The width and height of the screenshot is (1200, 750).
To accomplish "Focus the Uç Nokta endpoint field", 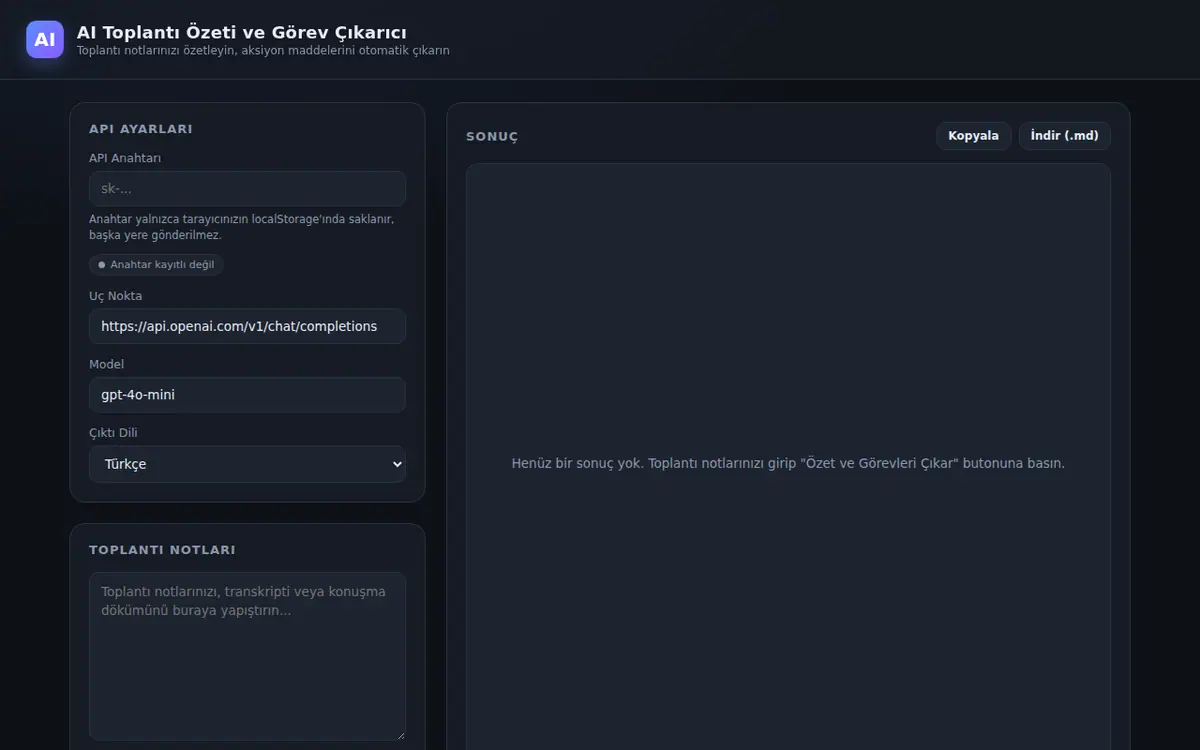I will tap(247, 326).
